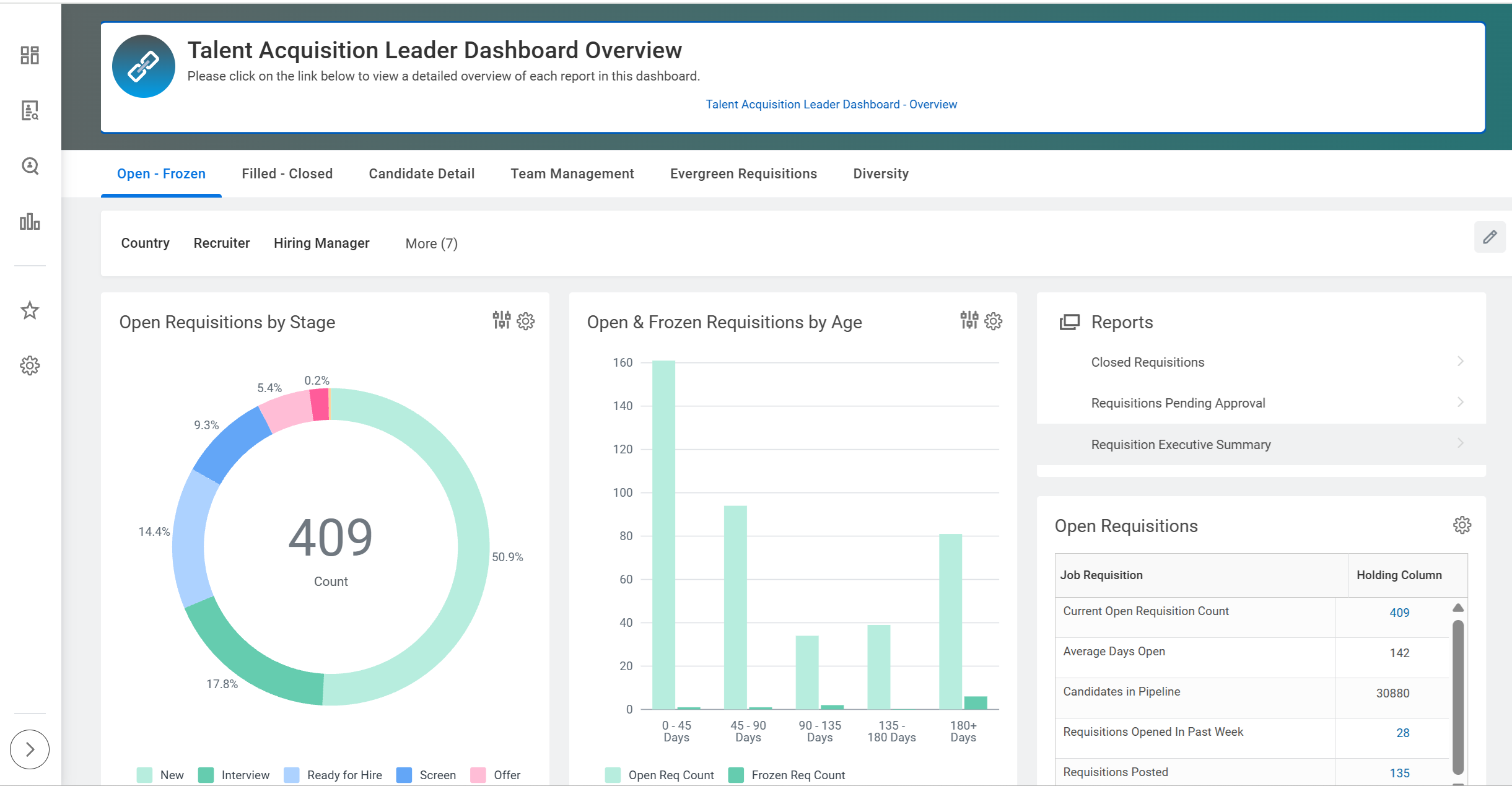Open the favorites star in the sidebar
This screenshot has width=1512, height=786.
pos(29,312)
